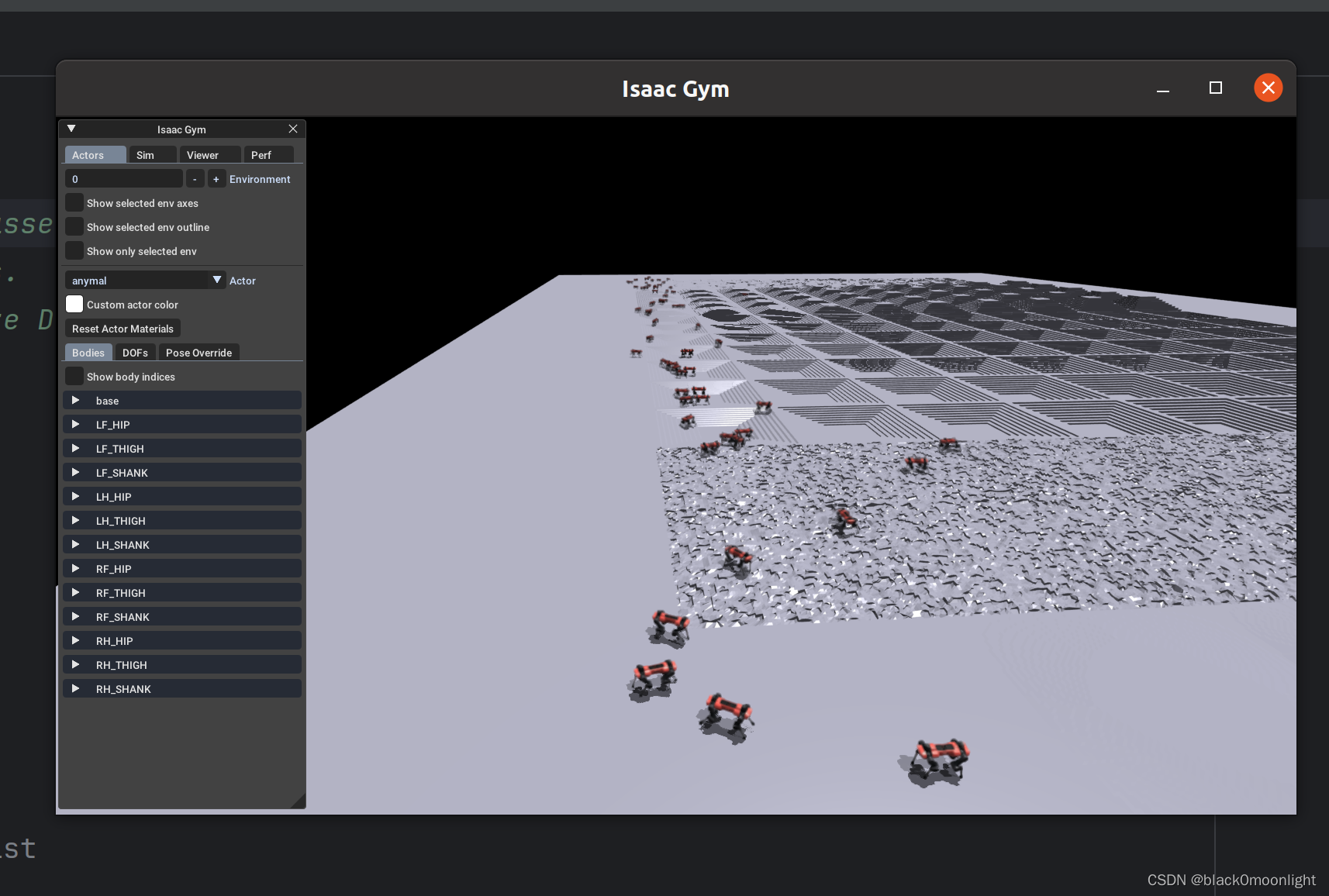The width and height of the screenshot is (1329, 896).
Task: Click the panel resize grip corner
Action: (299, 802)
